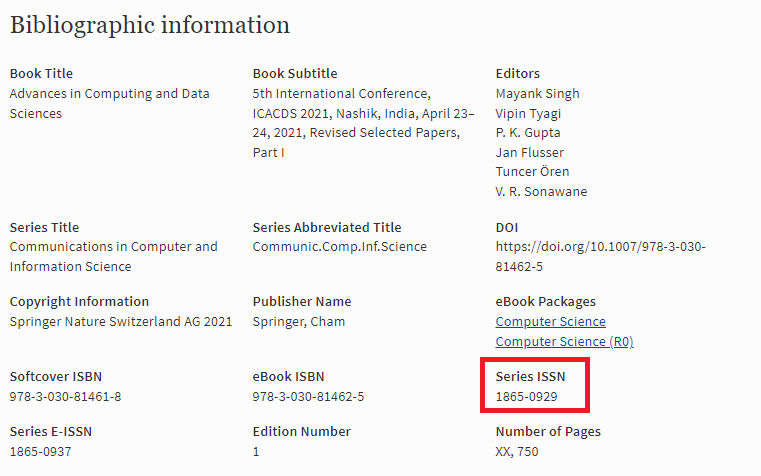This screenshot has height=476, width=761.
Task: Click editor name Mayank Singh
Action: click(x=537, y=93)
